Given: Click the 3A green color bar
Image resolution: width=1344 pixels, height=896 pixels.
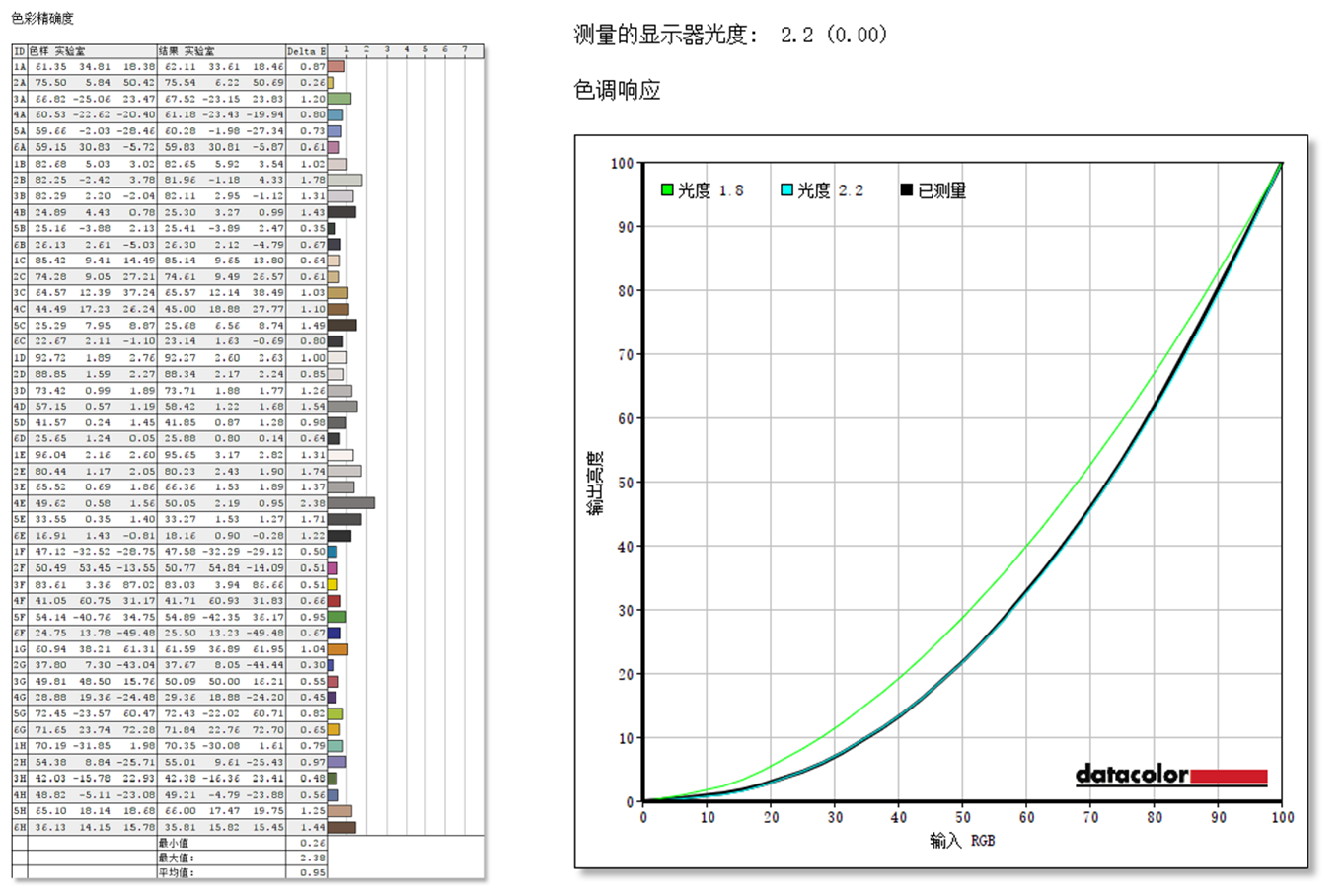Looking at the screenshot, I should point(339,99).
